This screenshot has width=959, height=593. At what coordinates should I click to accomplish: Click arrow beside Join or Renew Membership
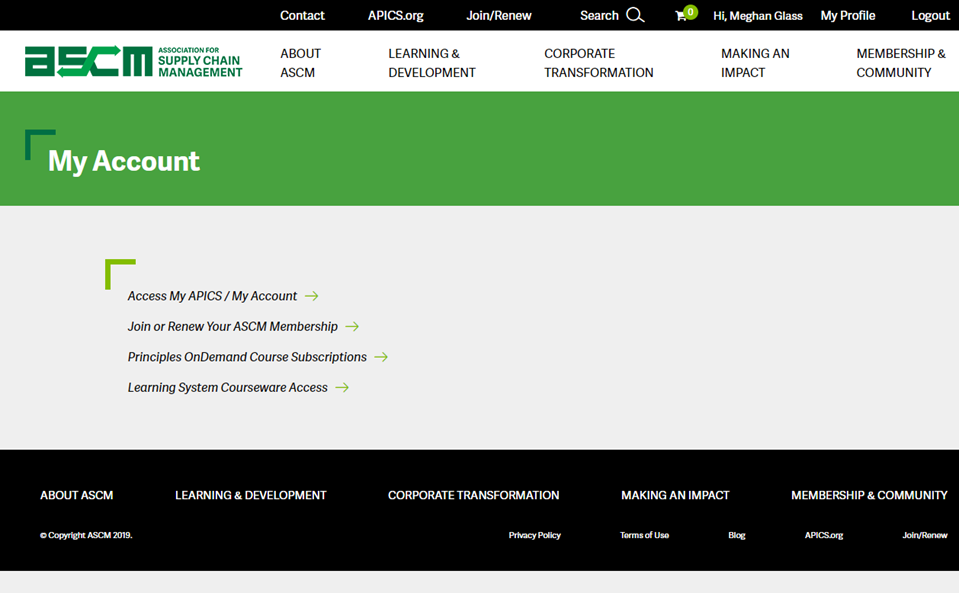coord(352,326)
